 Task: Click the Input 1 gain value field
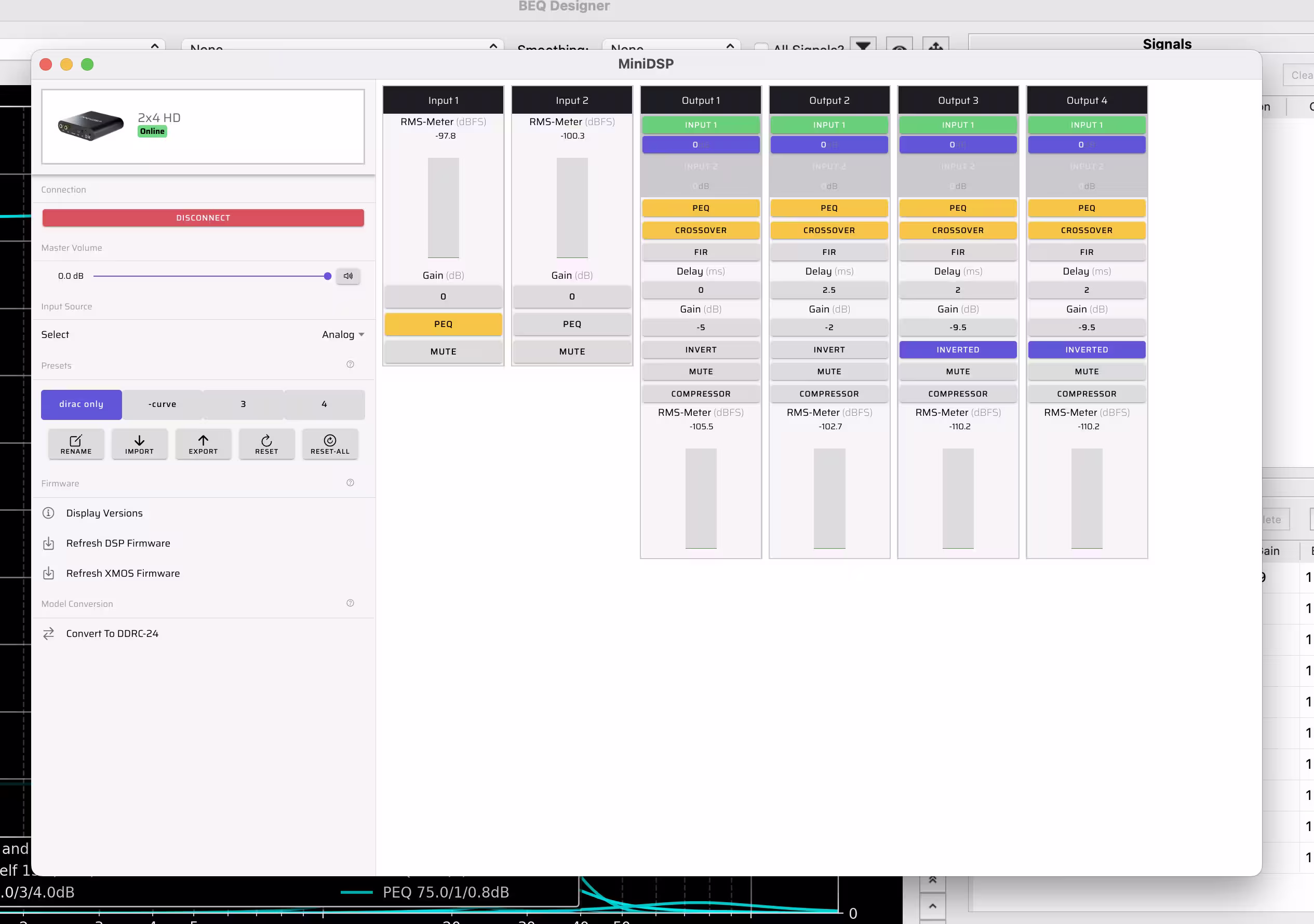point(444,297)
